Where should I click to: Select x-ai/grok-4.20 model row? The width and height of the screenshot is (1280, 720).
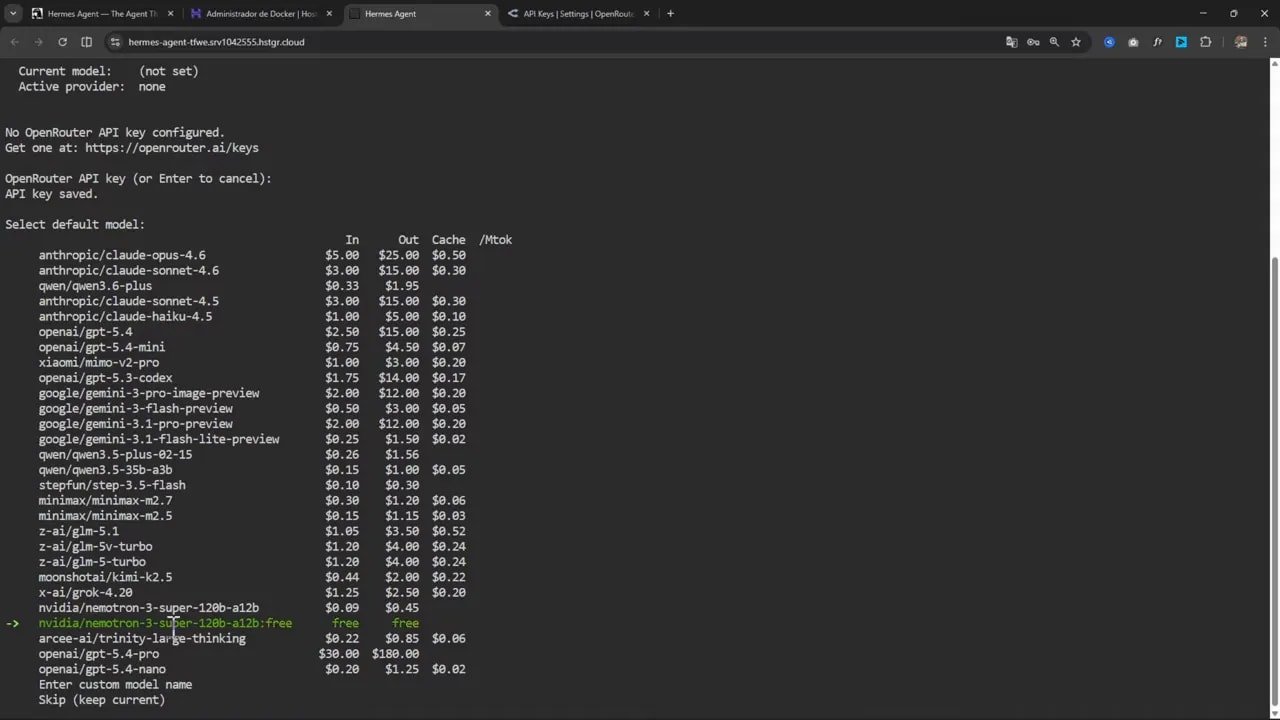tap(252, 592)
